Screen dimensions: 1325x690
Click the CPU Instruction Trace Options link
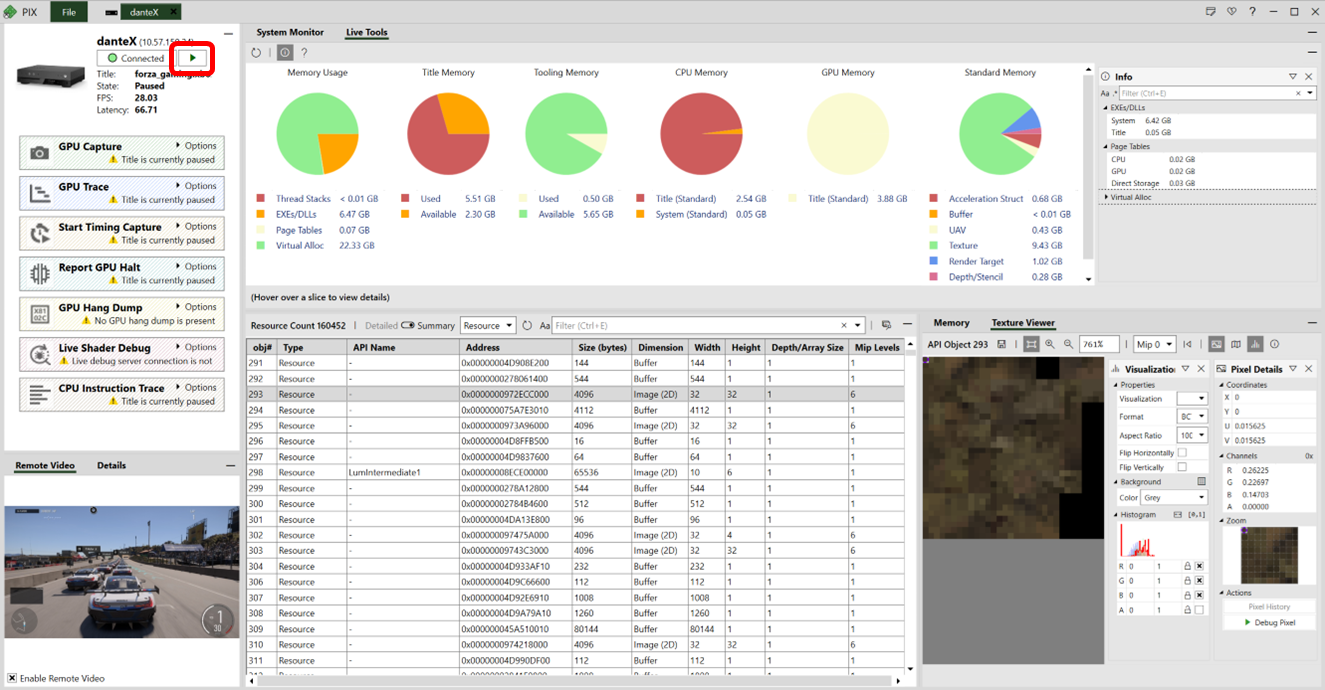click(x=196, y=387)
